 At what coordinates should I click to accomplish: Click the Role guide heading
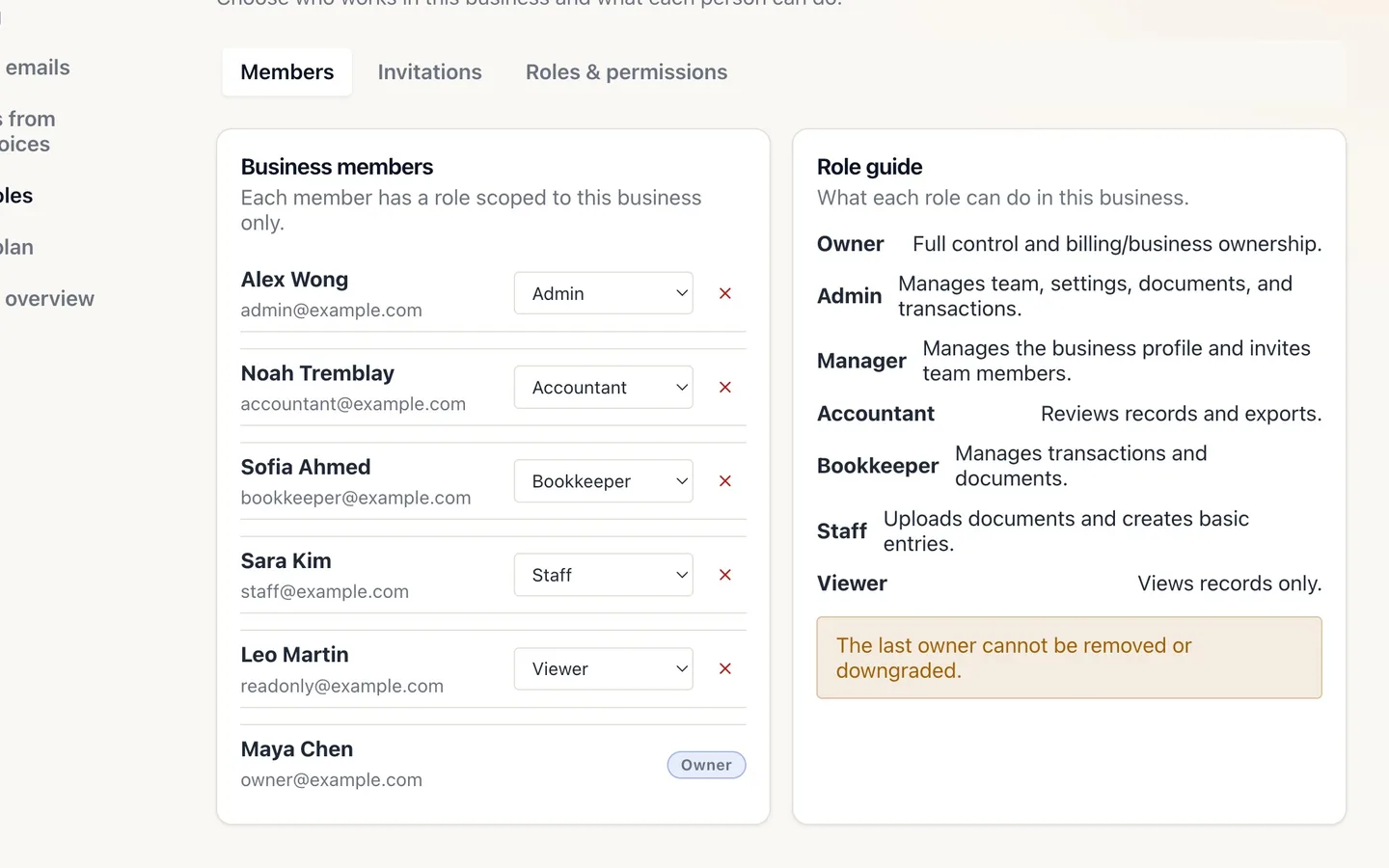869,167
